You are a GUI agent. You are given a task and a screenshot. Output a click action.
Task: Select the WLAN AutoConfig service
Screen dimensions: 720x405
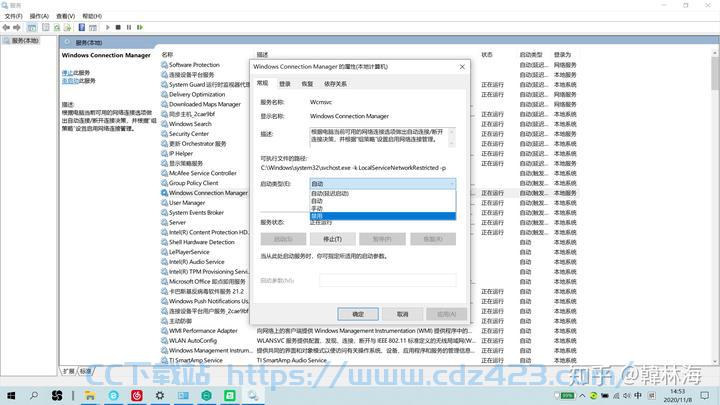[x=192, y=341]
